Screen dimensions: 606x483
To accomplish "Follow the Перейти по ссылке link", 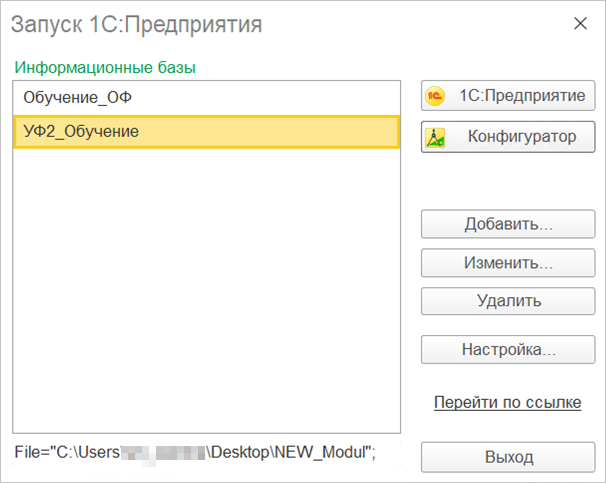I will [507, 403].
